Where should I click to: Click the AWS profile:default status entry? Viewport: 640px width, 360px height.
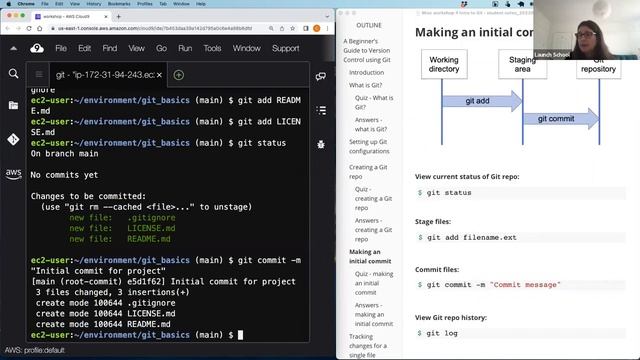[35, 350]
